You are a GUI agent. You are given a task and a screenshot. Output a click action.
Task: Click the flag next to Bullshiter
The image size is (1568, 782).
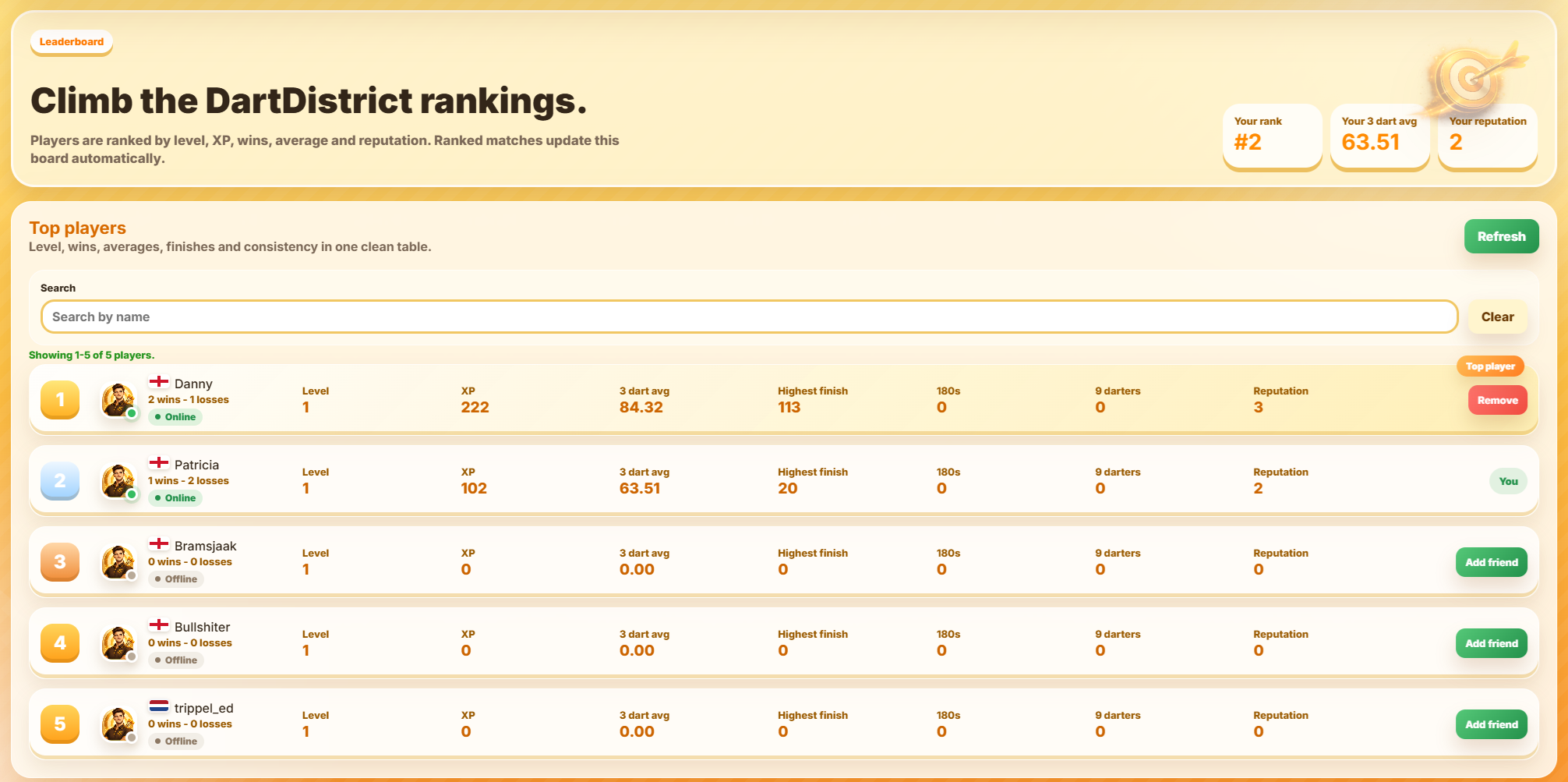pyautogui.click(x=159, y=625)
